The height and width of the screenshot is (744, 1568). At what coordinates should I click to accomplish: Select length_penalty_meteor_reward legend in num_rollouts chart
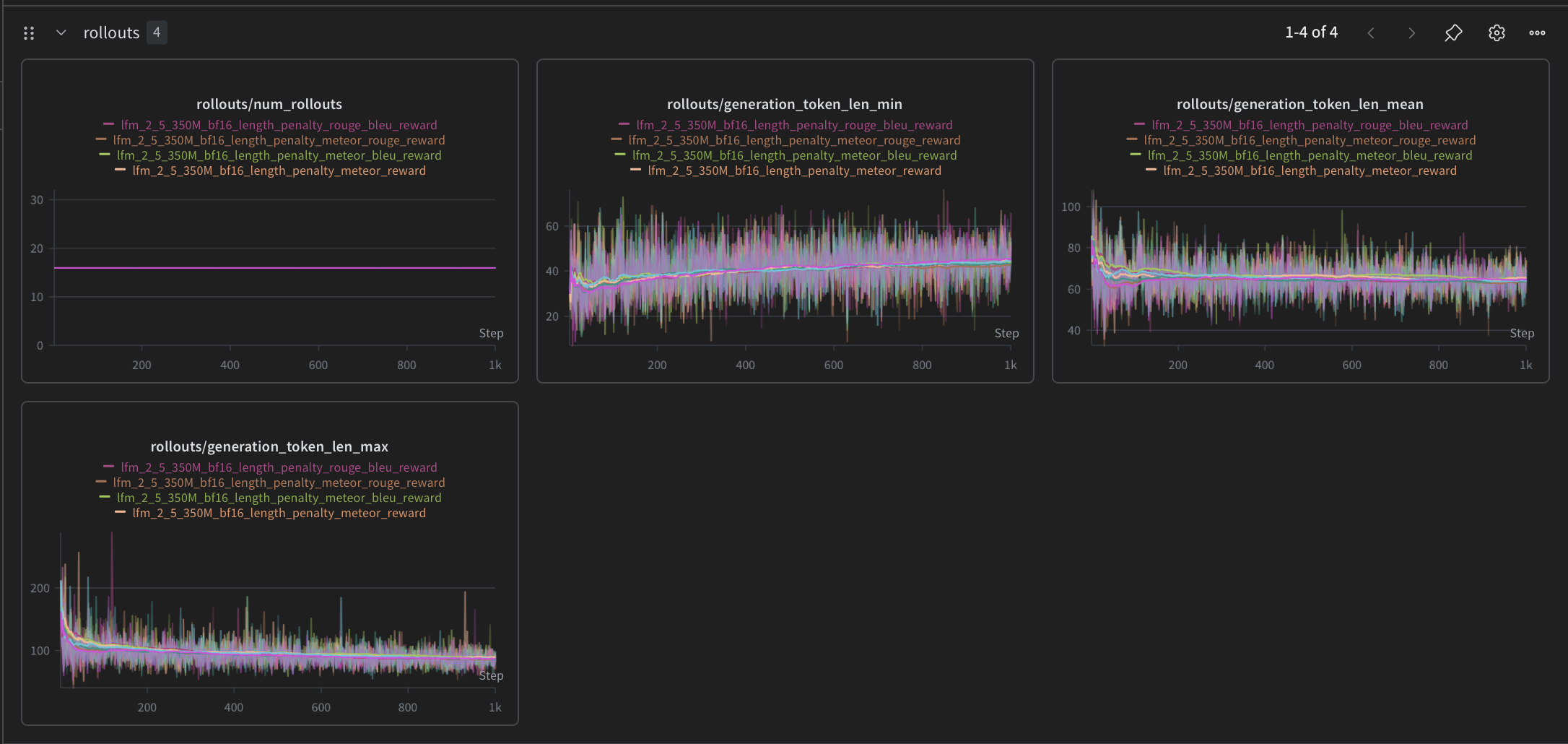click(279, 170)
